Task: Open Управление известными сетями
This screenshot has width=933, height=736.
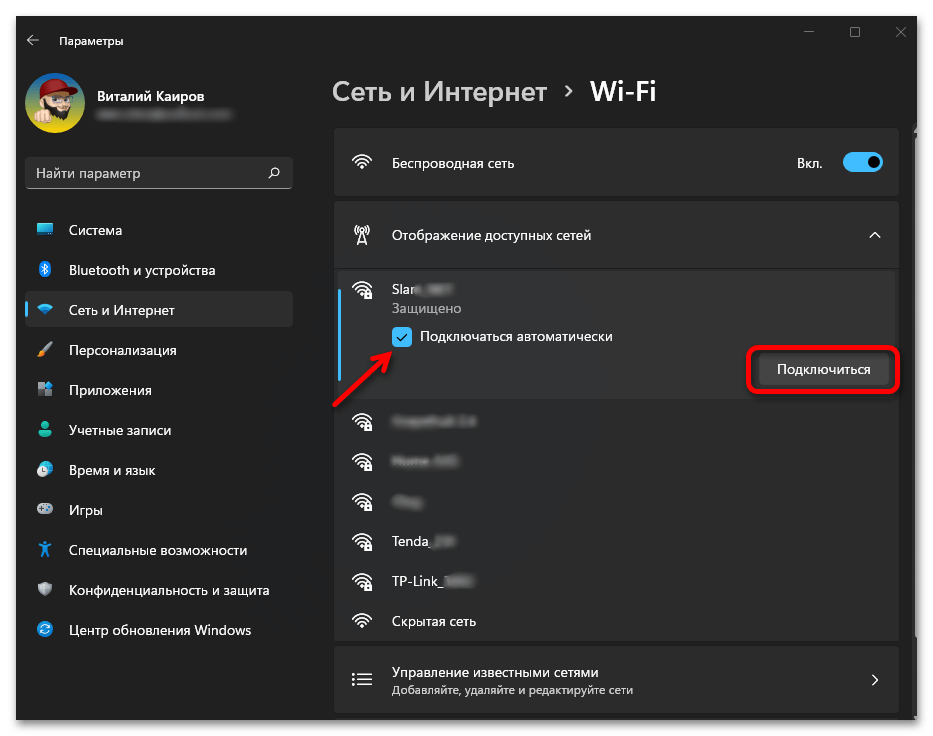Action: (616, 679)
